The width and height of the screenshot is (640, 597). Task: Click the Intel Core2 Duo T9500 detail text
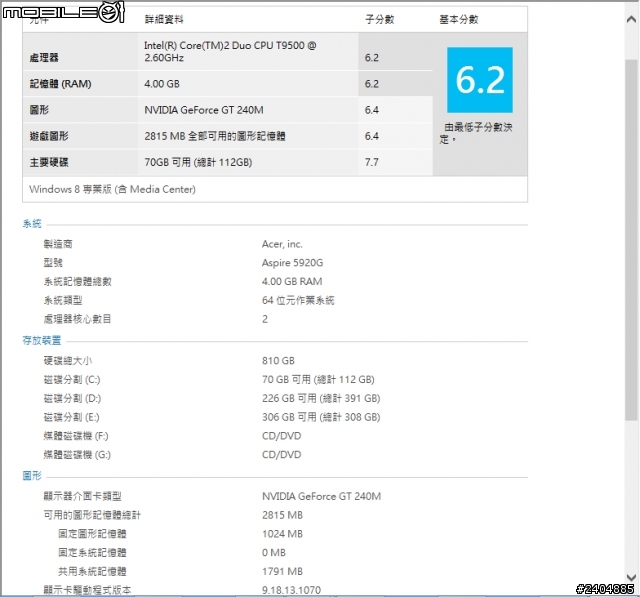pos(230,51)
